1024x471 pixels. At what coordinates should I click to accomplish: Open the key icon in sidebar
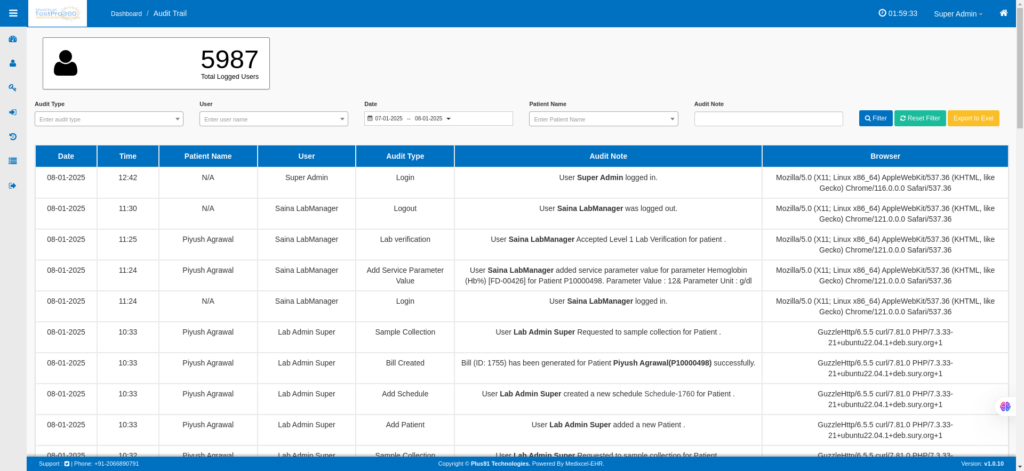pyautogui.click(x=13, y=87)
